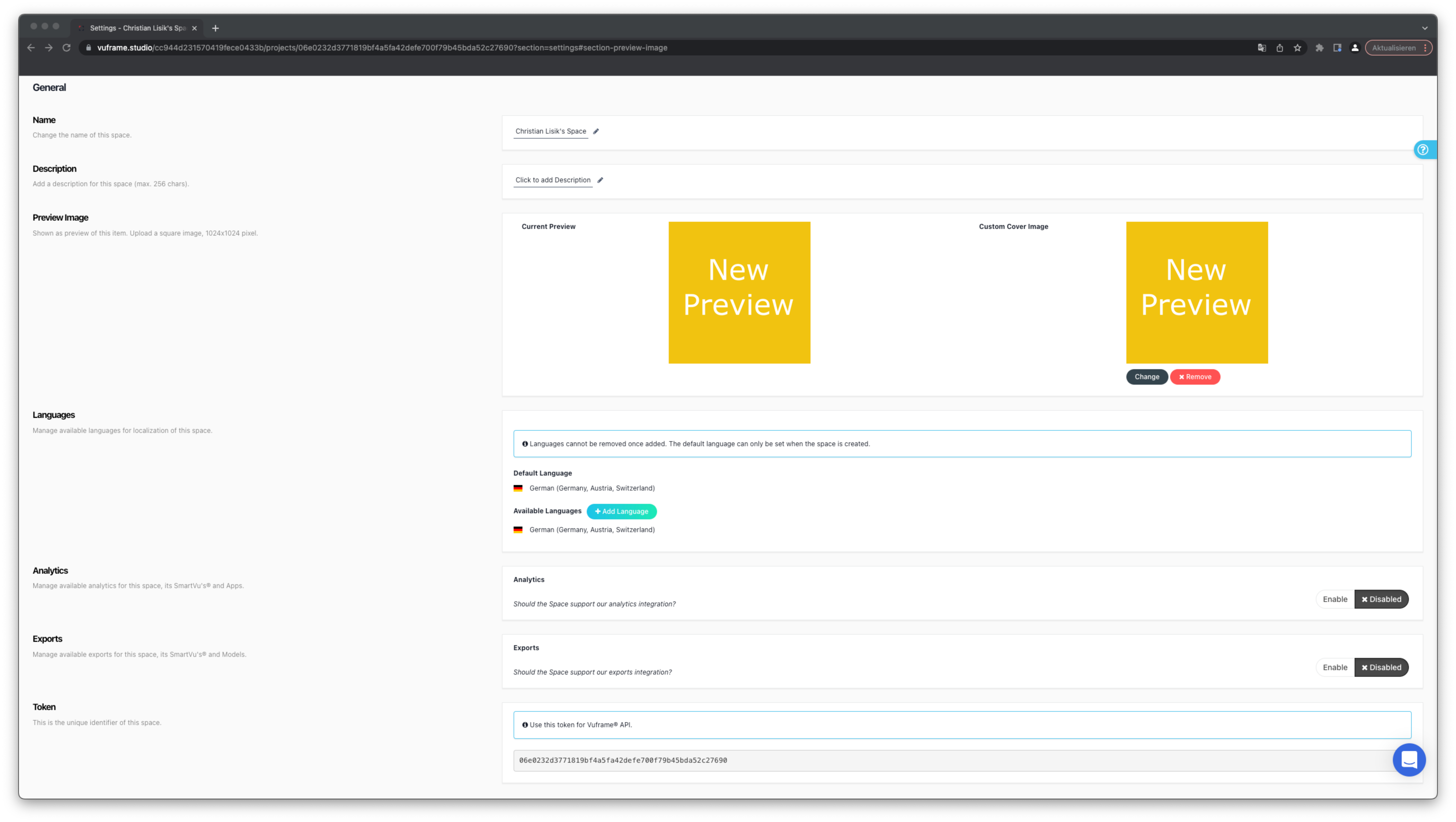Click the Token section label
The height and width of the screenshot is (822, 1456).
click(x=44, y=707)
